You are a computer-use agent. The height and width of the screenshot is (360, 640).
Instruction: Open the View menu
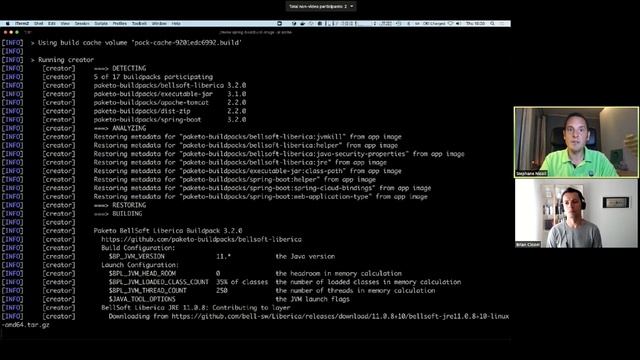click(x=65, y=24)
